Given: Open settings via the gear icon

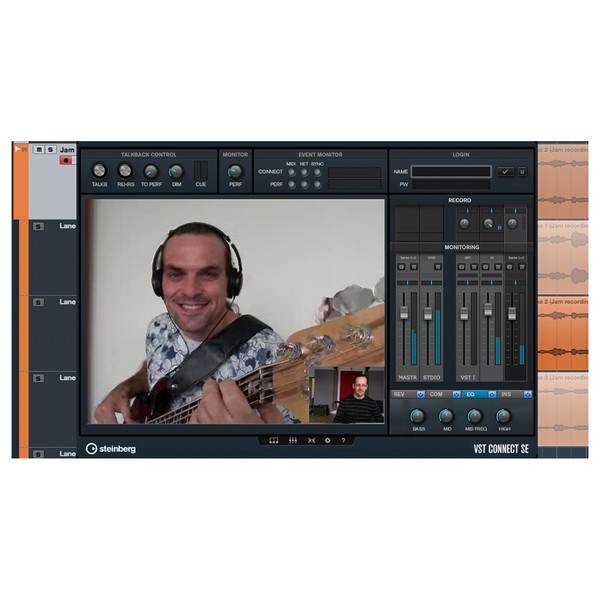Looking at the screenshot, I should [328, 440].
